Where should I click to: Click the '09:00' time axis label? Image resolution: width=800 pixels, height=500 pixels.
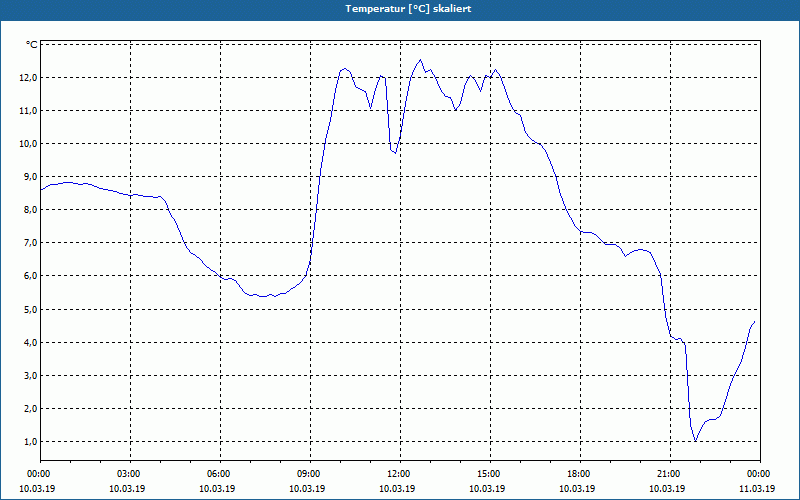(310, 474)
